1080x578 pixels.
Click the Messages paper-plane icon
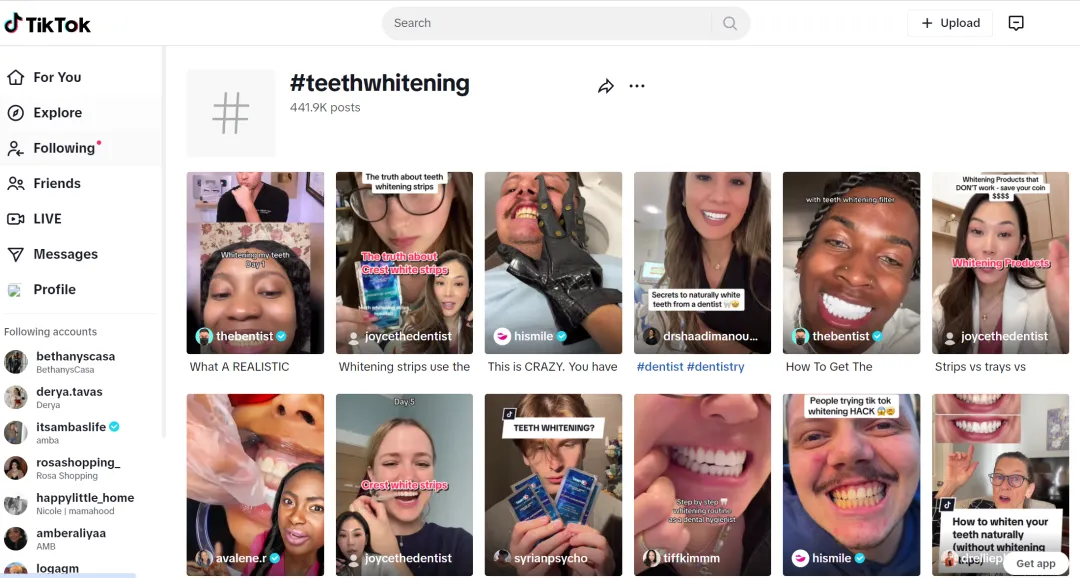pyautogui.click(x=16, y=254)
